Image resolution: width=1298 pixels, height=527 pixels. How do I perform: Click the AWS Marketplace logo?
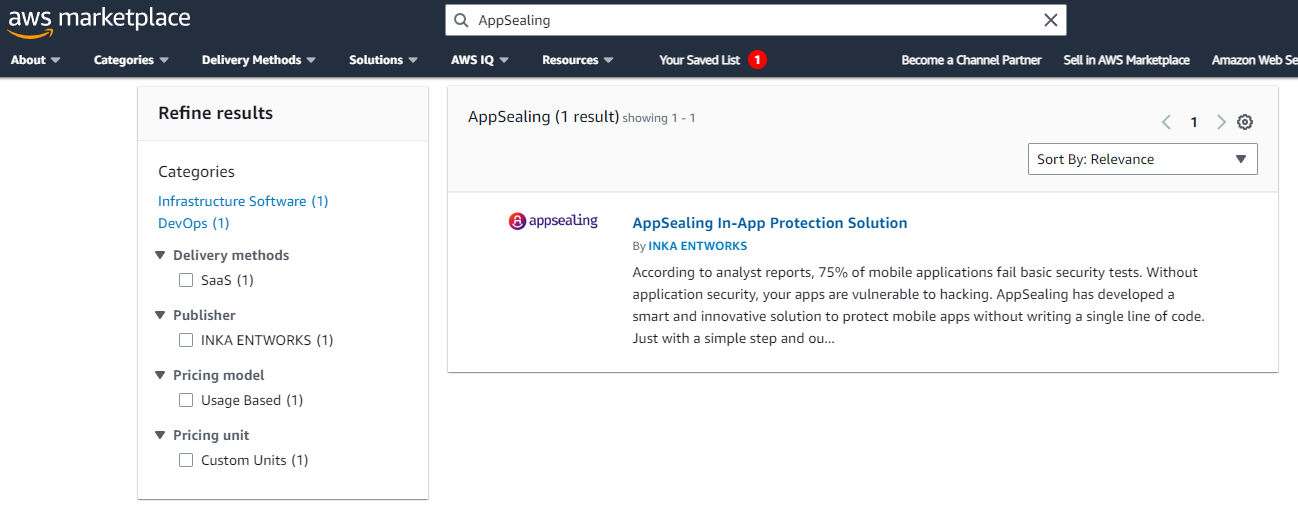[x=99, y=22]
